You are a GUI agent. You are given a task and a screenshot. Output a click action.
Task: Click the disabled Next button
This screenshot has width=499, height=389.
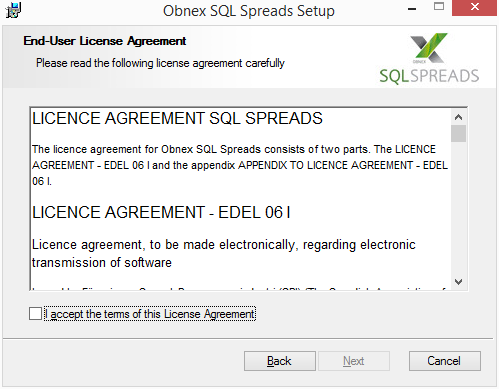(354, 361)
